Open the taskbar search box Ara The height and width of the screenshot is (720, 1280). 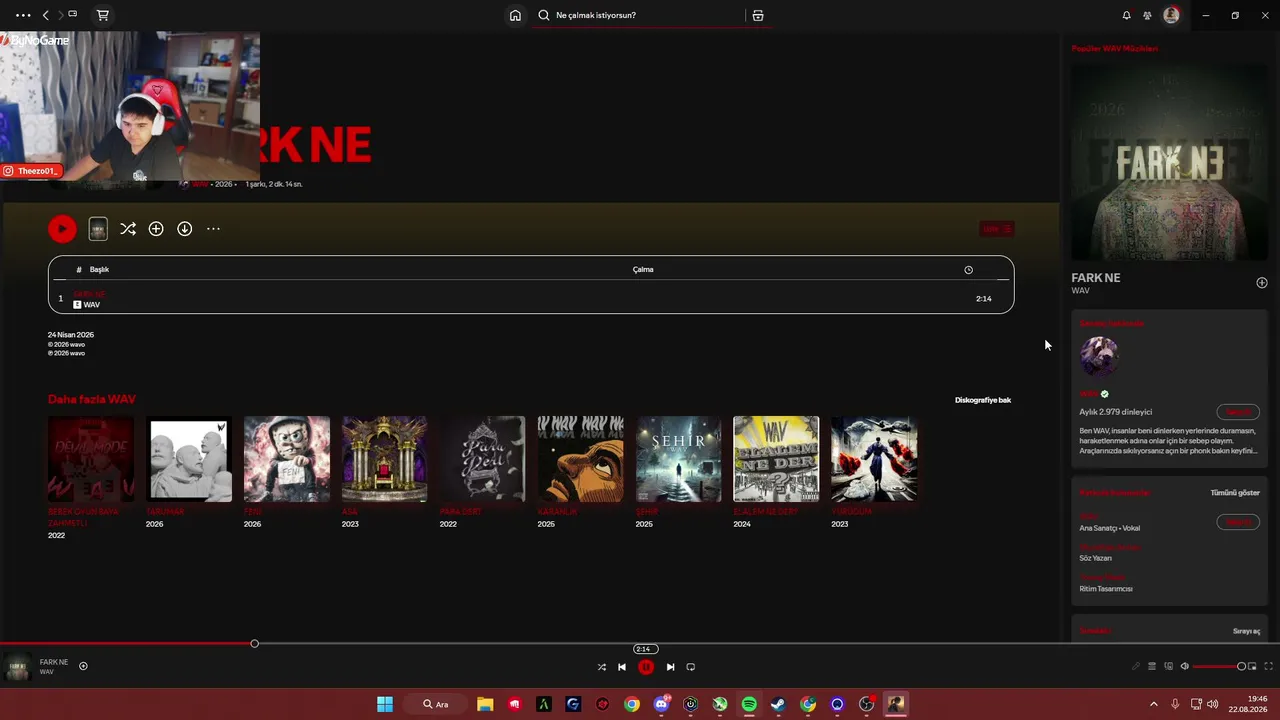(x=435, y=704)
